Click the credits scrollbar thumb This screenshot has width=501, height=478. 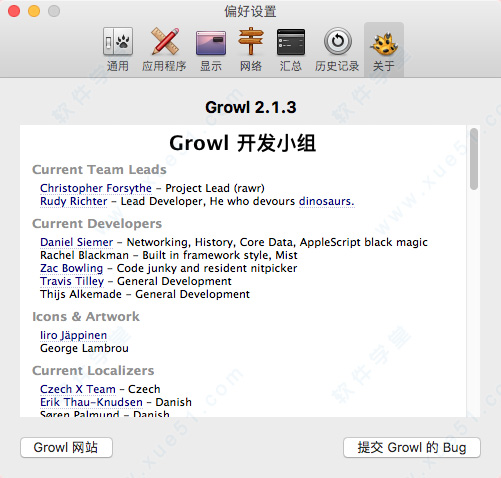(474, 159)
